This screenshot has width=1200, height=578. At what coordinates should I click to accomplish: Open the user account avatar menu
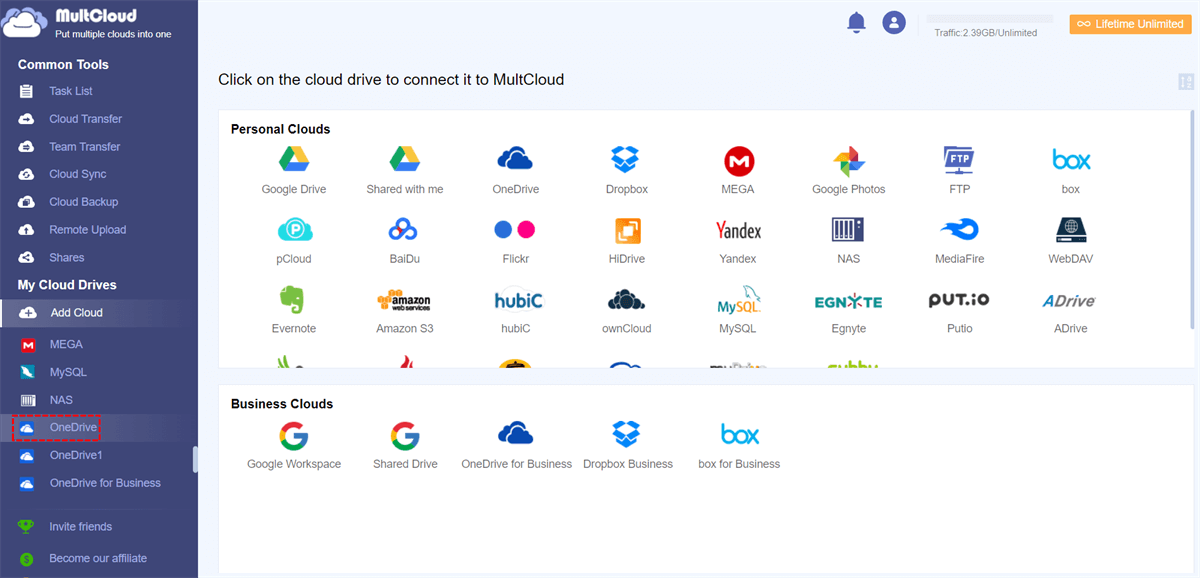[894, 23]
